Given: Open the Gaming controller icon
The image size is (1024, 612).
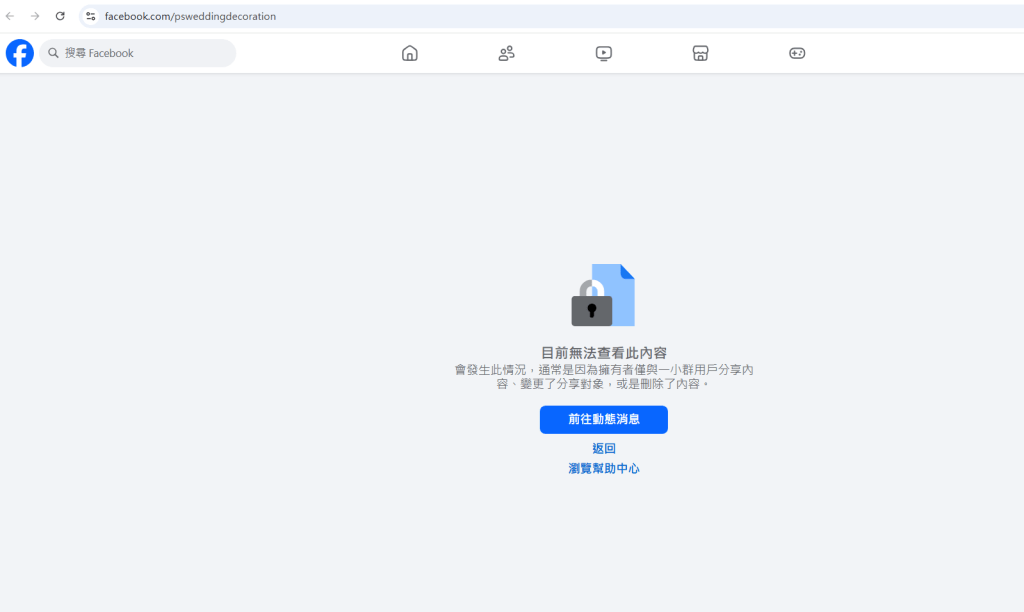Looking at the screenshot, I should click(797, 53).
